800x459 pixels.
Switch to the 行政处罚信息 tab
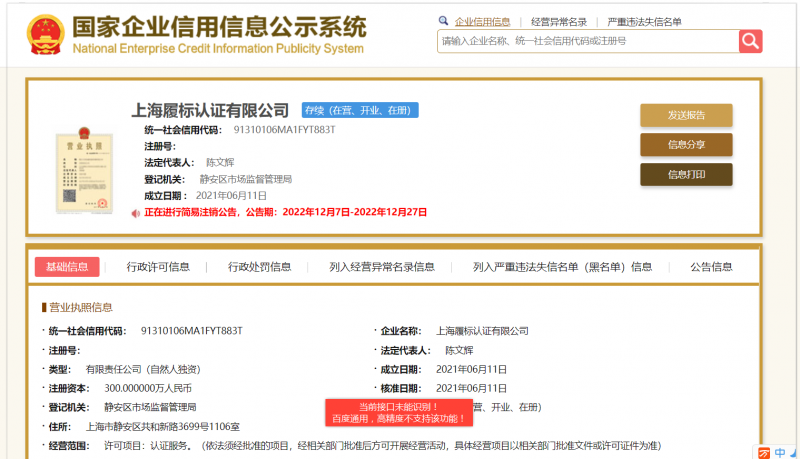[x=259, y=267]
